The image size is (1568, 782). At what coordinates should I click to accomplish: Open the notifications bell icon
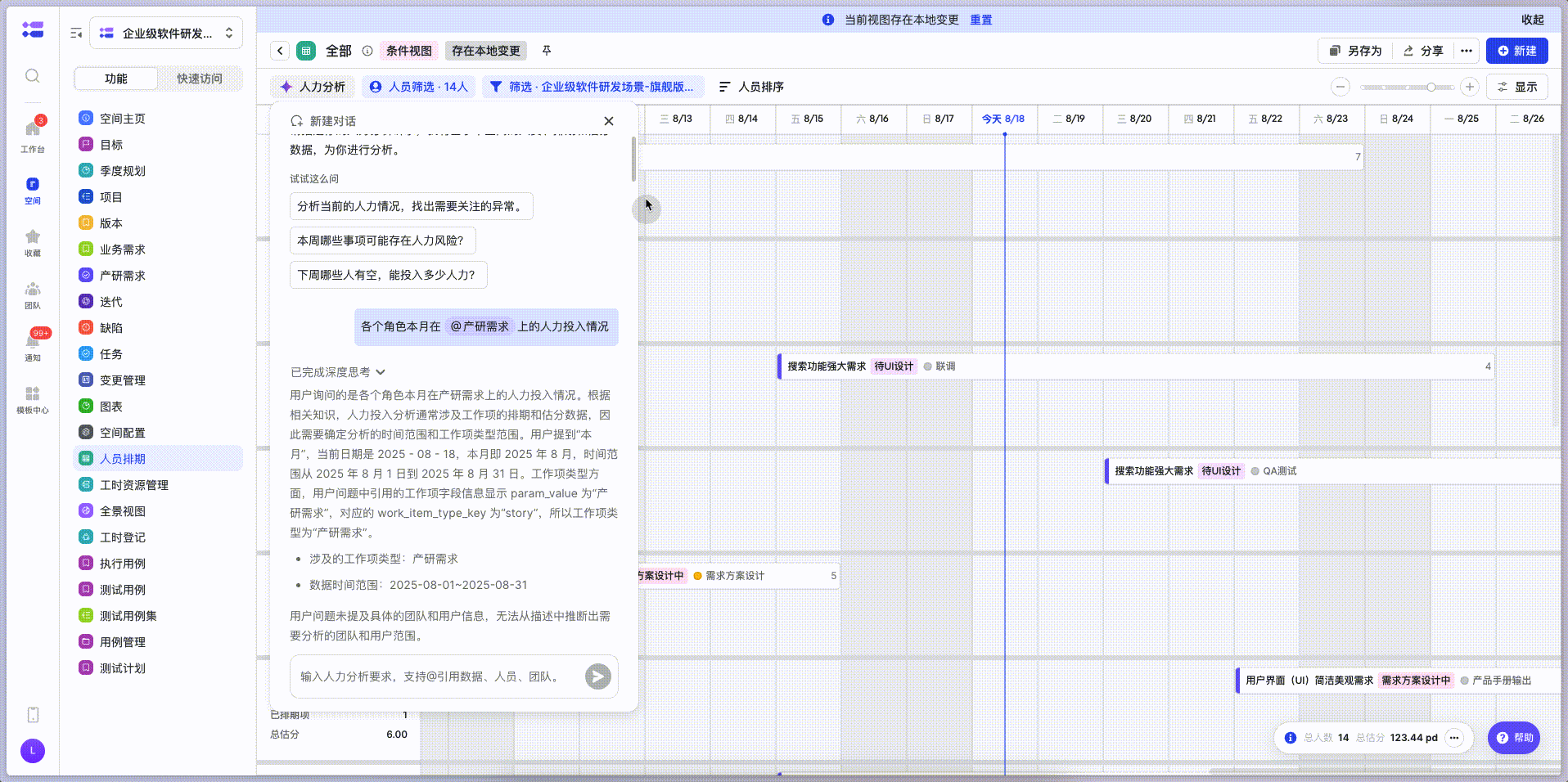pos(33,343)
